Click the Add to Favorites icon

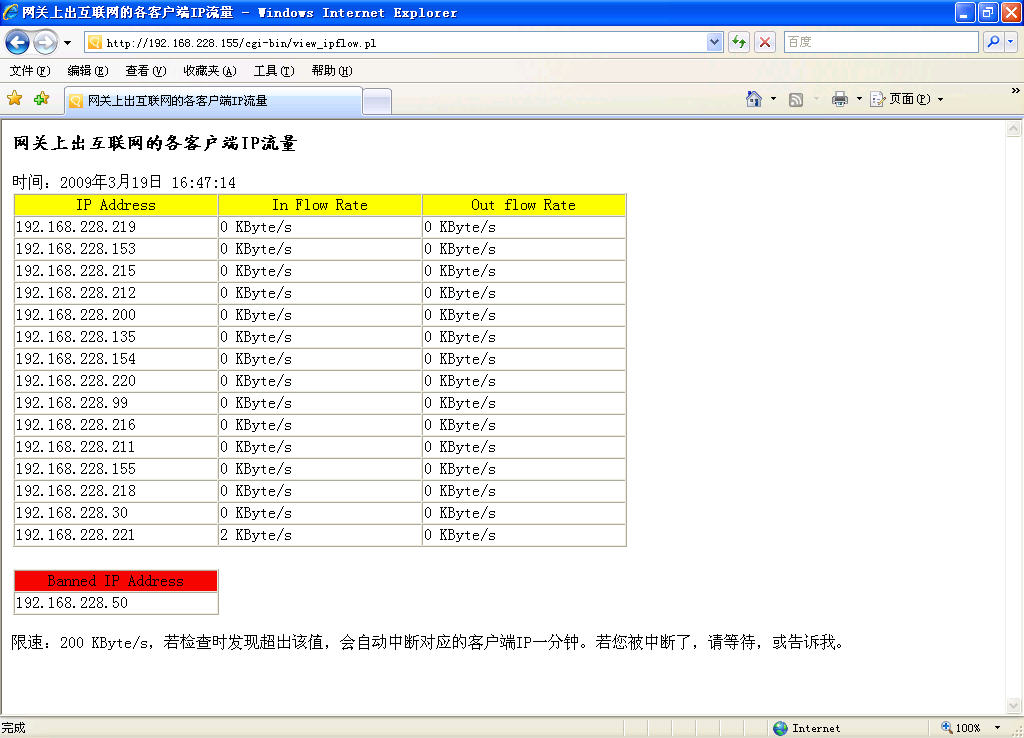41,99
